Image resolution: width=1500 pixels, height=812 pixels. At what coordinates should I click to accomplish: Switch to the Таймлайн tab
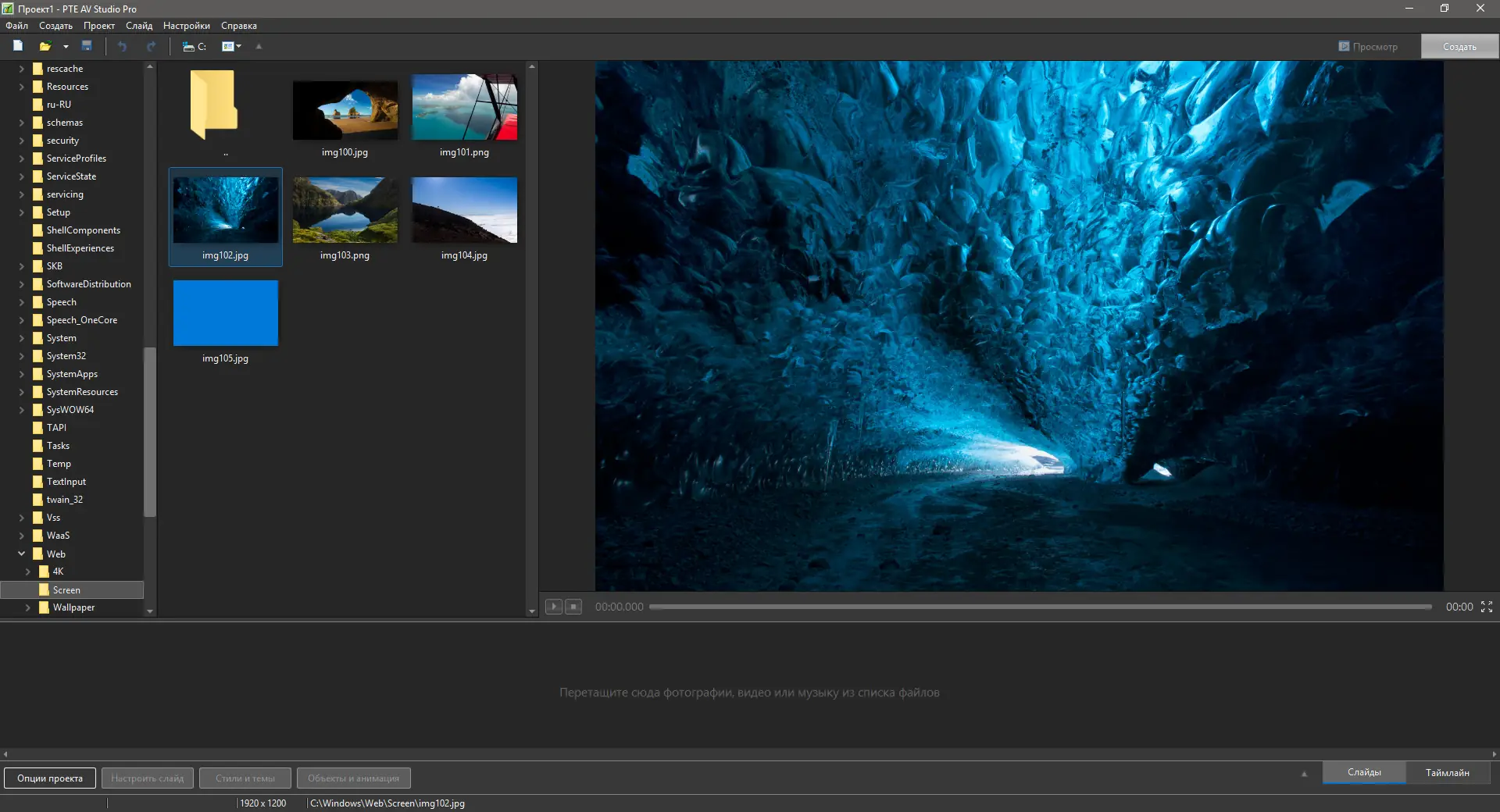point(1448,772)
